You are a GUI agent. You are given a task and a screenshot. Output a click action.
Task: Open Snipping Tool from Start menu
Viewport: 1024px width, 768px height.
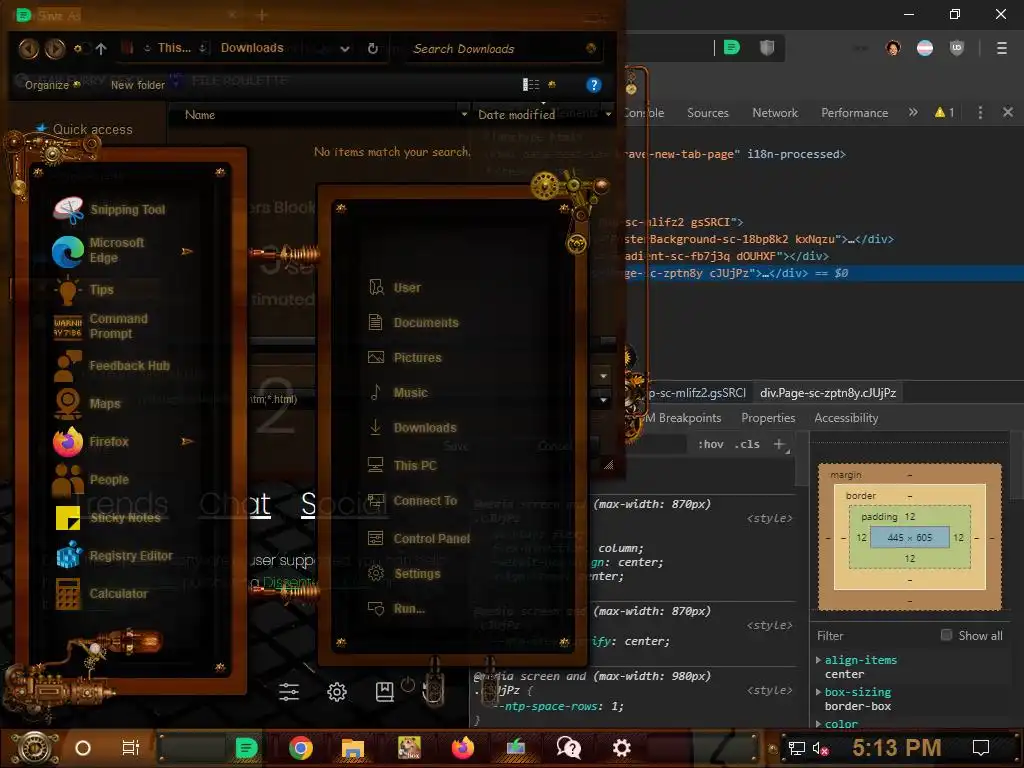pyautogui.click(x=111, y=210)
